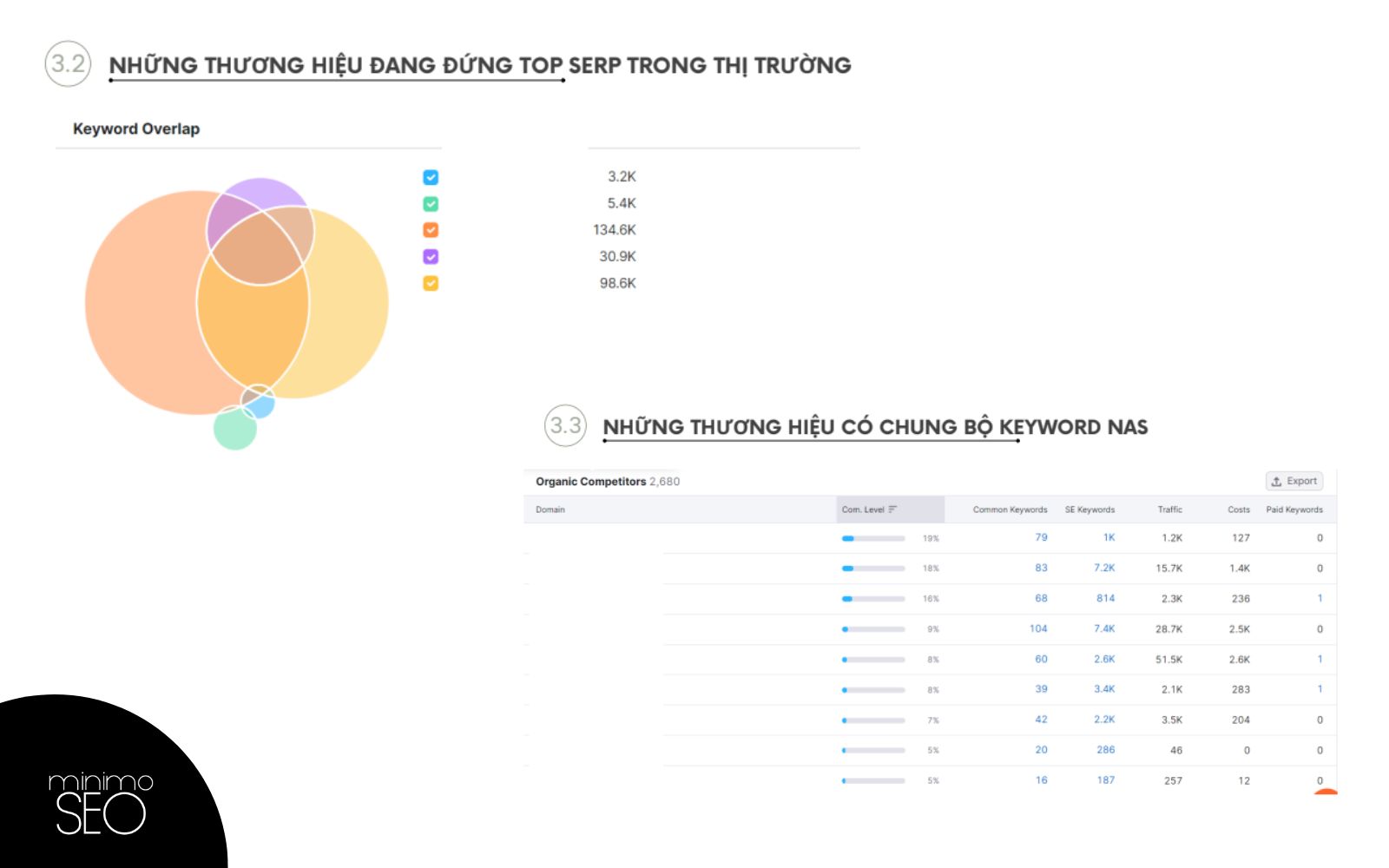Click the 19% competition level bar
The height and width of the screenshot is (868, 1389).
[x=873, y=538]
